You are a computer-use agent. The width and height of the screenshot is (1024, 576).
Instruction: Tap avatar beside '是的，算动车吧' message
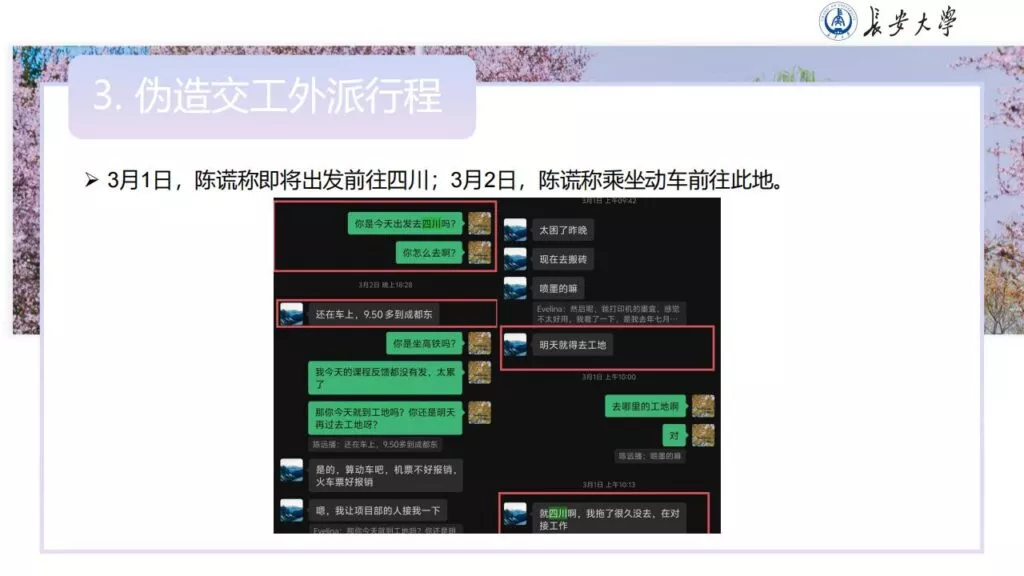(291, 471)
